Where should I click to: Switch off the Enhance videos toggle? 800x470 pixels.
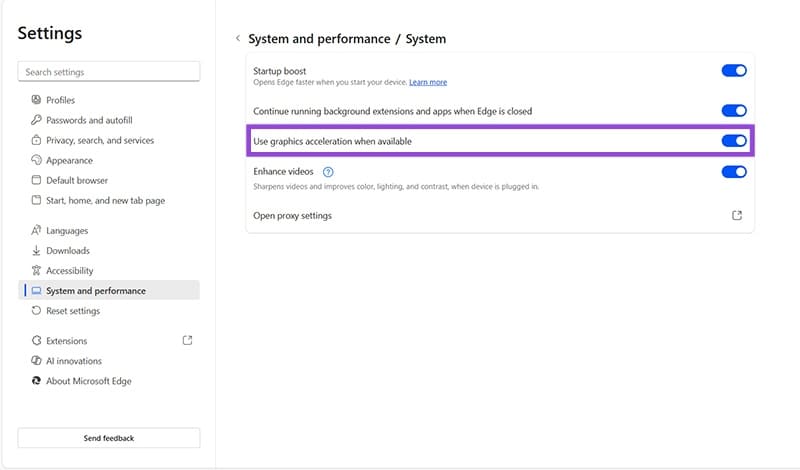pyautogui.click(x=734, y=172)
